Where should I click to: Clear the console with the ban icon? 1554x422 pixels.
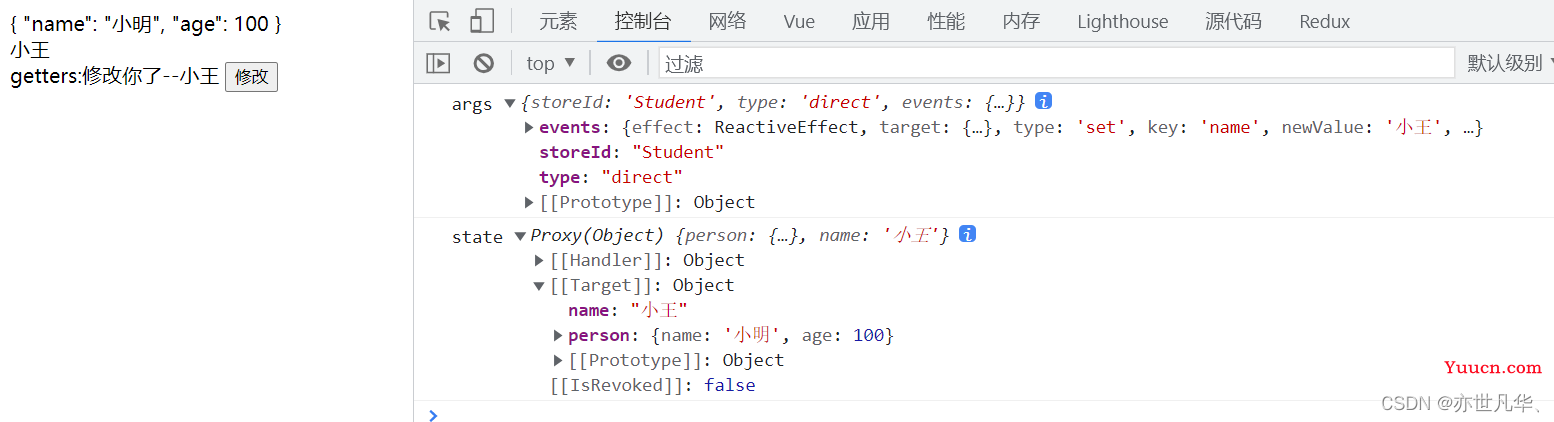(484, 63)
